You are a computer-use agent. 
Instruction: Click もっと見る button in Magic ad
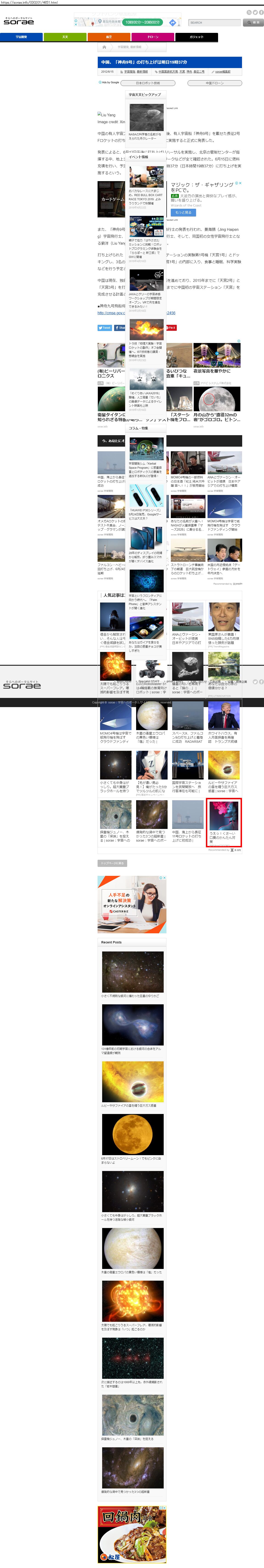(183, 212)
